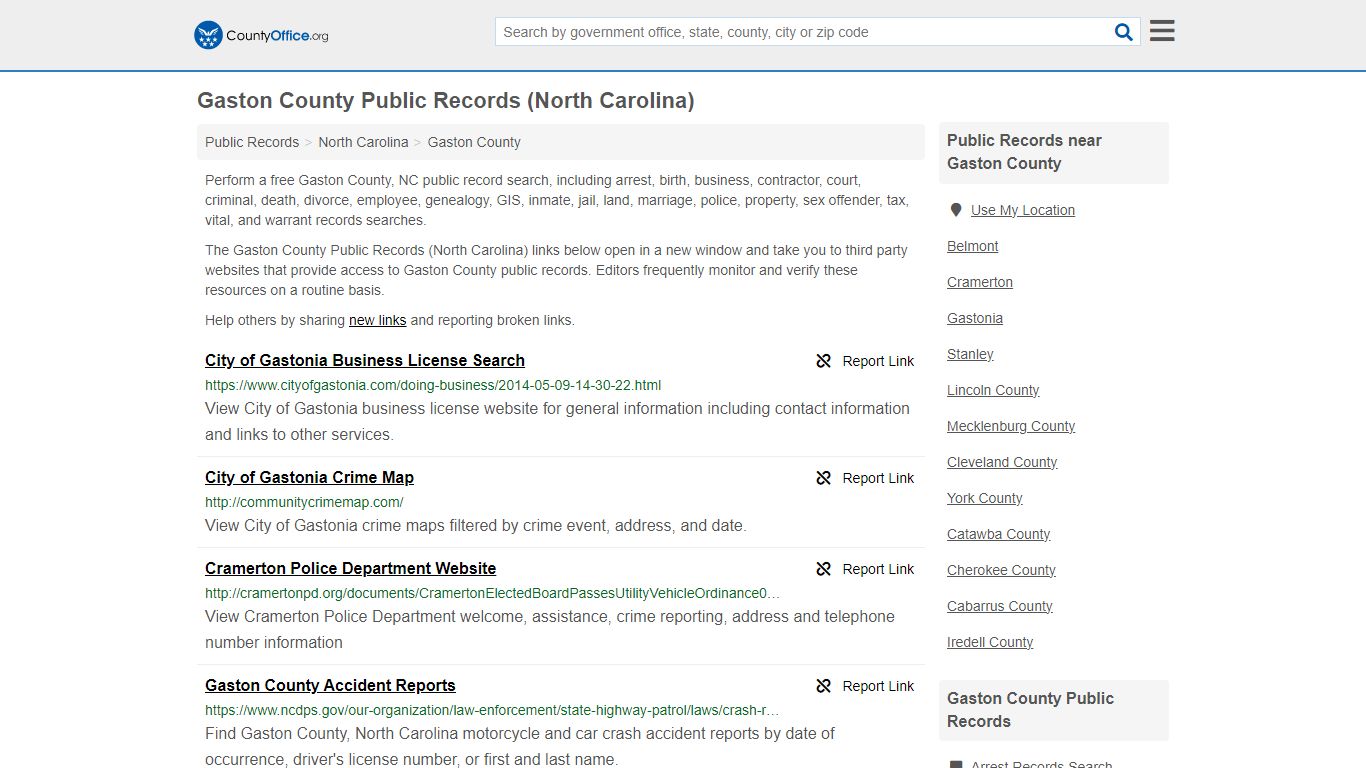This screenshot has width=1366, height=768.
Task: Select Gastonia in nearby records
Action: pyautogui.click(x=975, y=318)
